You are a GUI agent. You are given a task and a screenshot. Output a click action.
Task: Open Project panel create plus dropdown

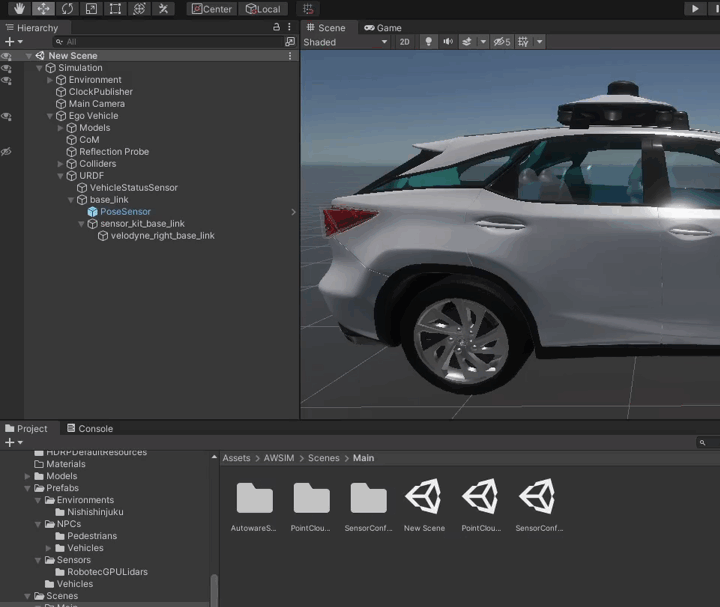(x=13, y=443)
